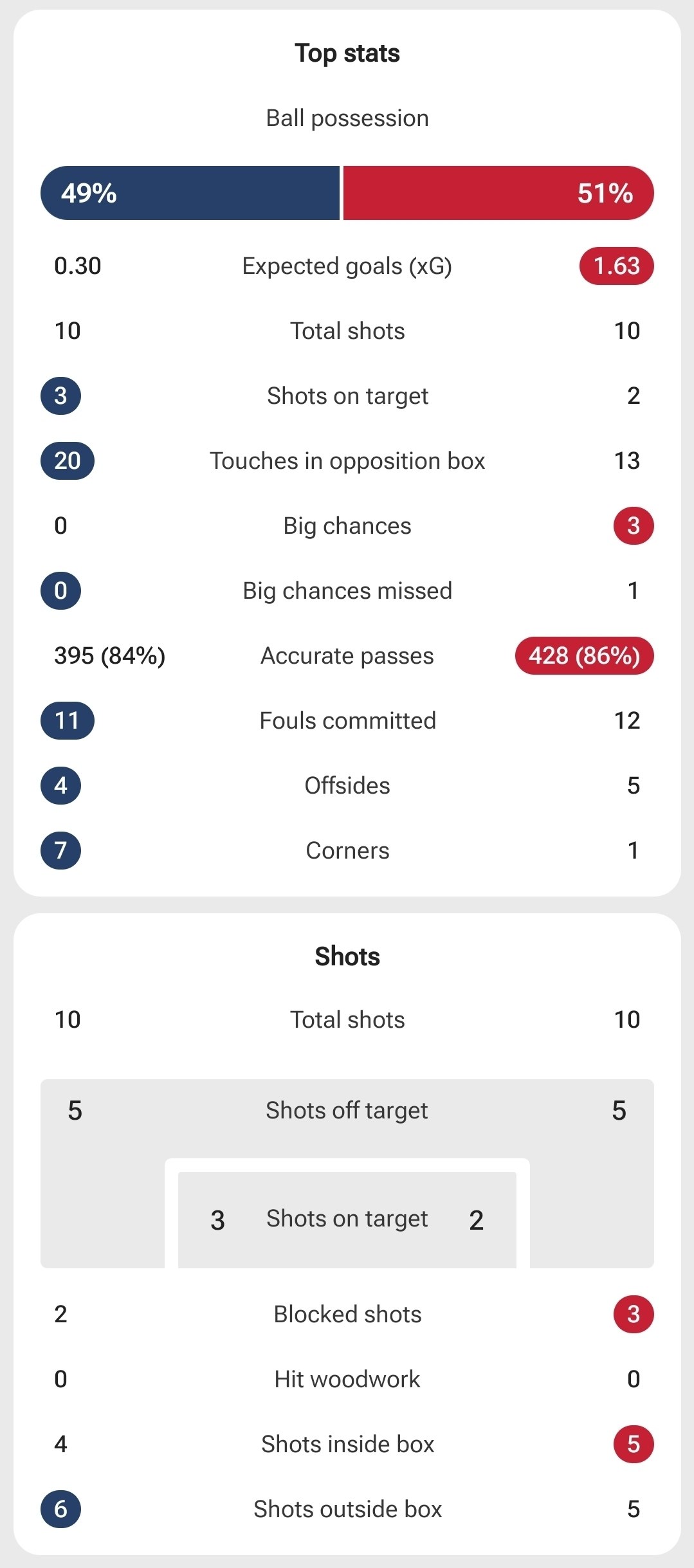Click the red 51% possession bar
Image resolution: width=694 pixels, height=1568 pixels.
tap(498, 193)
